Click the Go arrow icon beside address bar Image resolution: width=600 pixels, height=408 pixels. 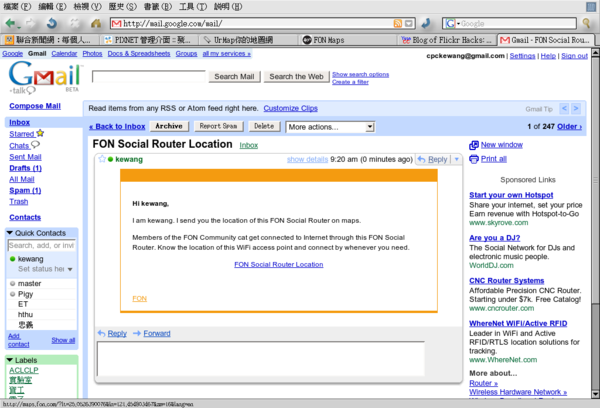(x=426, y=23)
